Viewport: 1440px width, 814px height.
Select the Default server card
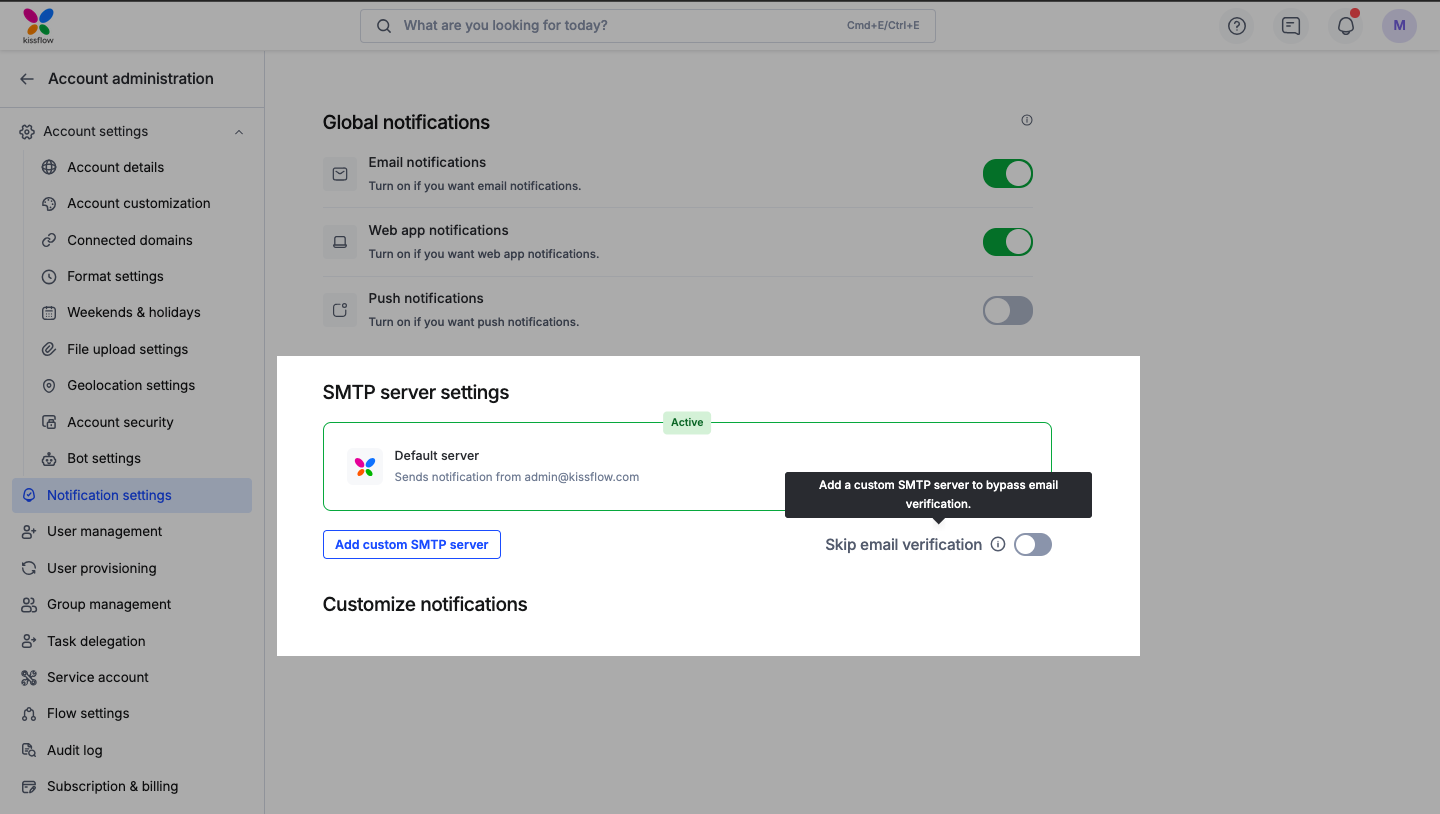pyautogui.click(x=687, y=467)
